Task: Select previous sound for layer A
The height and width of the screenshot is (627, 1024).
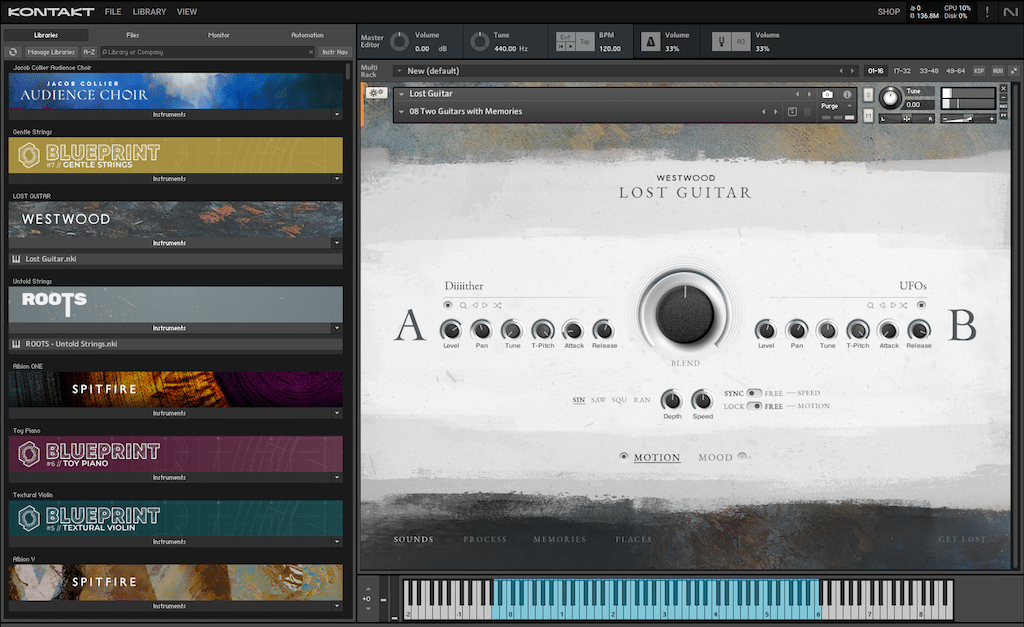Action: 475,305
